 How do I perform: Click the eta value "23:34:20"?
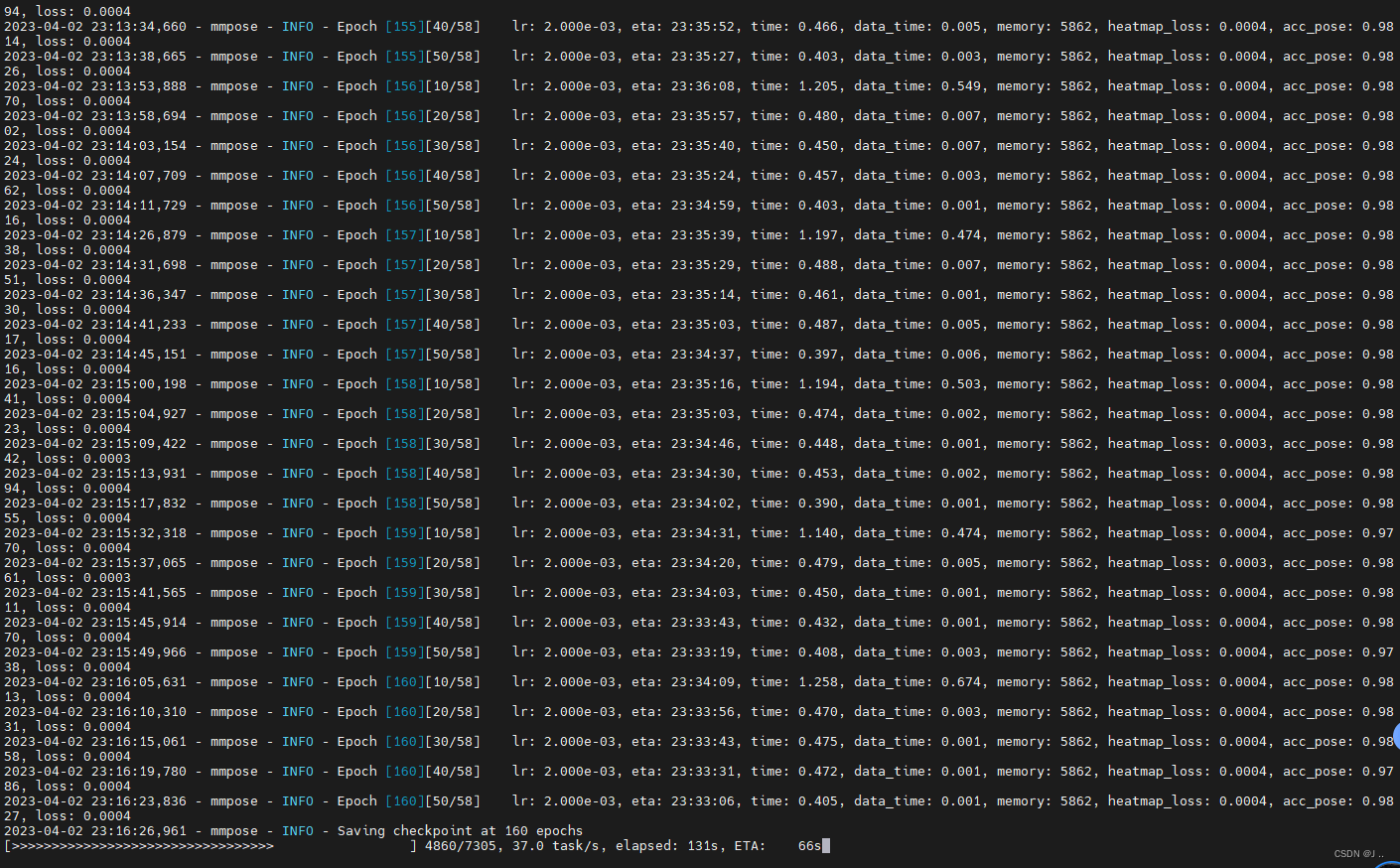[x=702, y=563]
